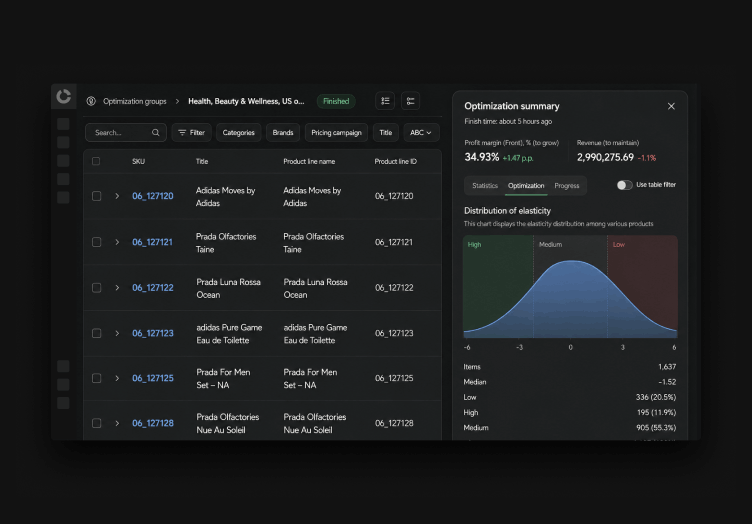This screenshot has height=524, width=752.
Task: Close the Optimization summary panel
Action: click(x=671, y=106)
